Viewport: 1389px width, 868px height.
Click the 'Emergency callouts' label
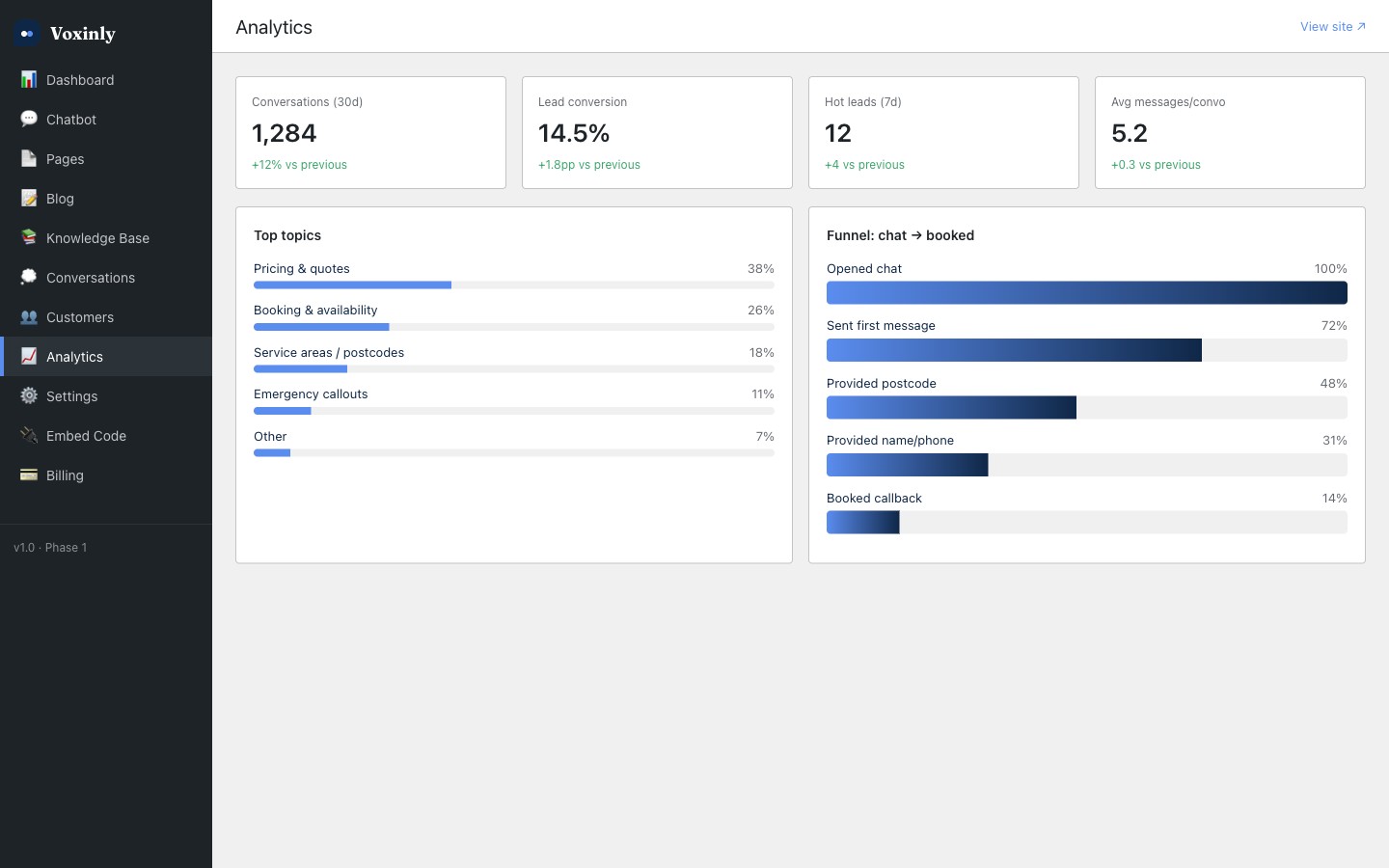pos(311,394)
